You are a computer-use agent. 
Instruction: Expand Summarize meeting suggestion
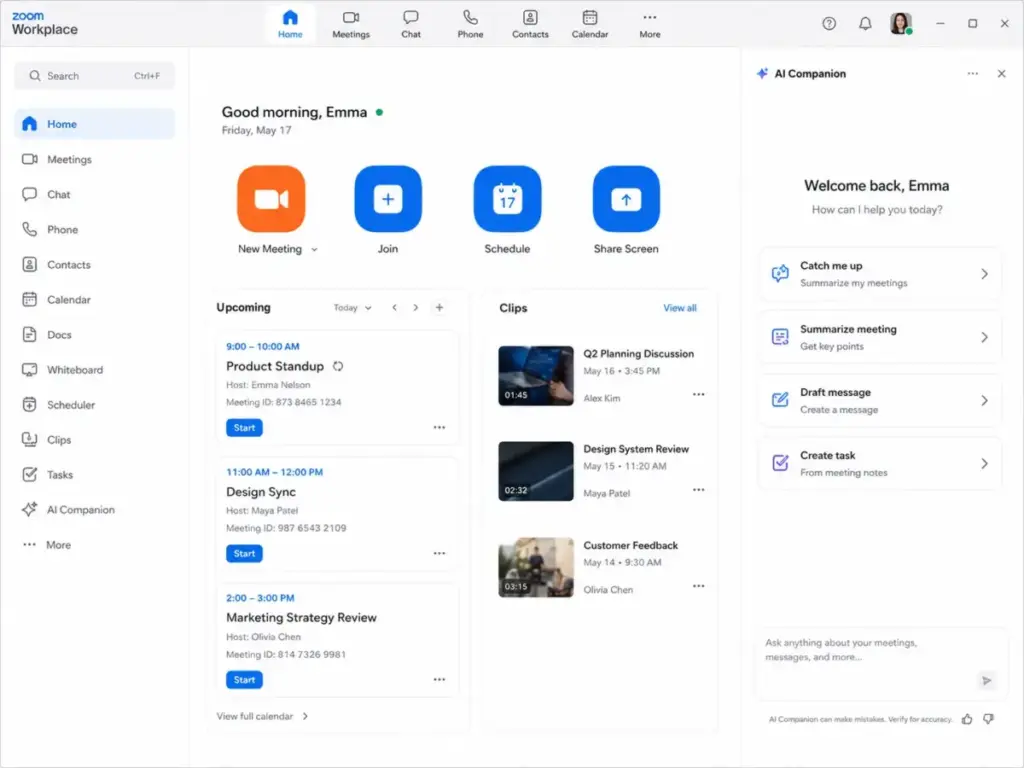tap(880, 338)
